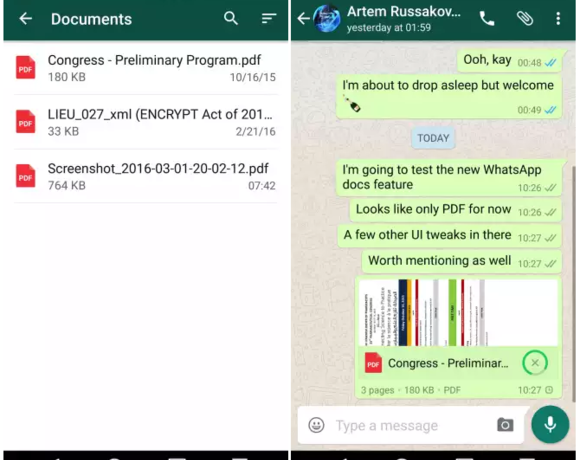Tap 'Congress - Preliminar...' document name in chat
The height and width of the screenshot is (460, 580).
click(448, 363)
